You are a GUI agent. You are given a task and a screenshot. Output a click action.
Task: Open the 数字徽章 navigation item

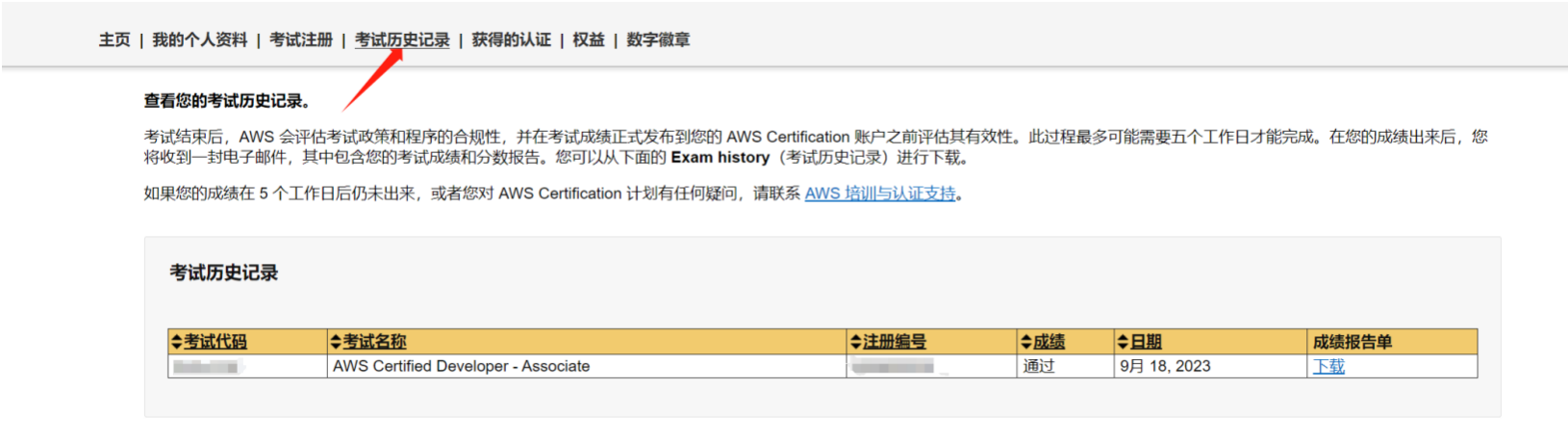[x=658, y=39]
